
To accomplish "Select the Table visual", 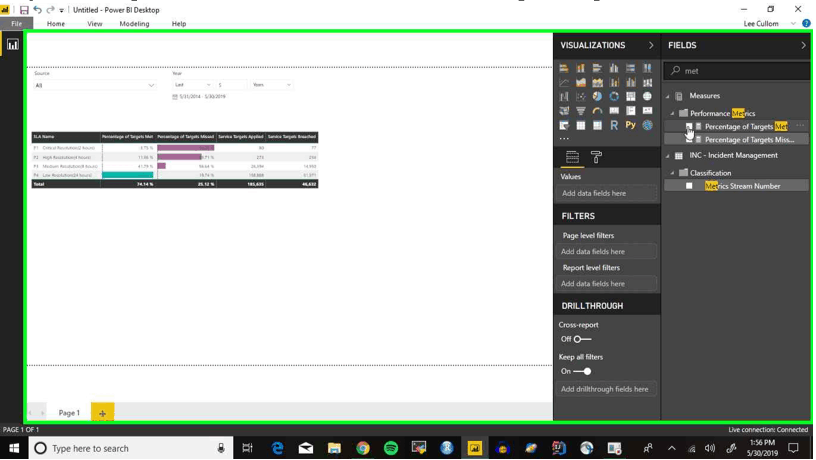I will point(581,125).
